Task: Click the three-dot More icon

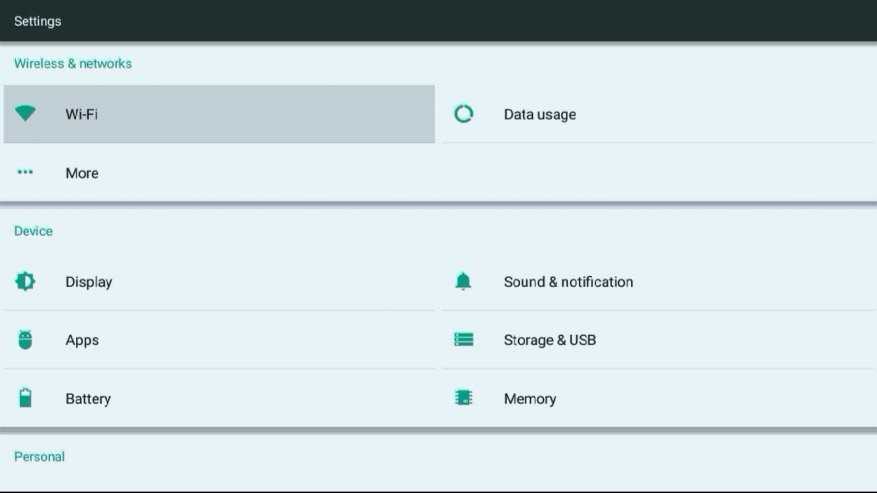Action: tap(25, 173)
